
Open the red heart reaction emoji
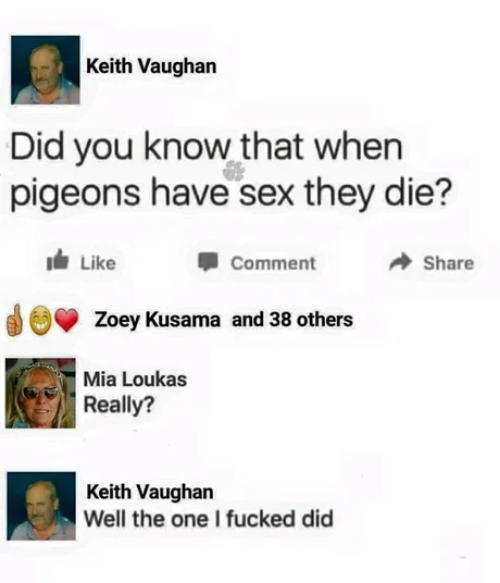67,321
